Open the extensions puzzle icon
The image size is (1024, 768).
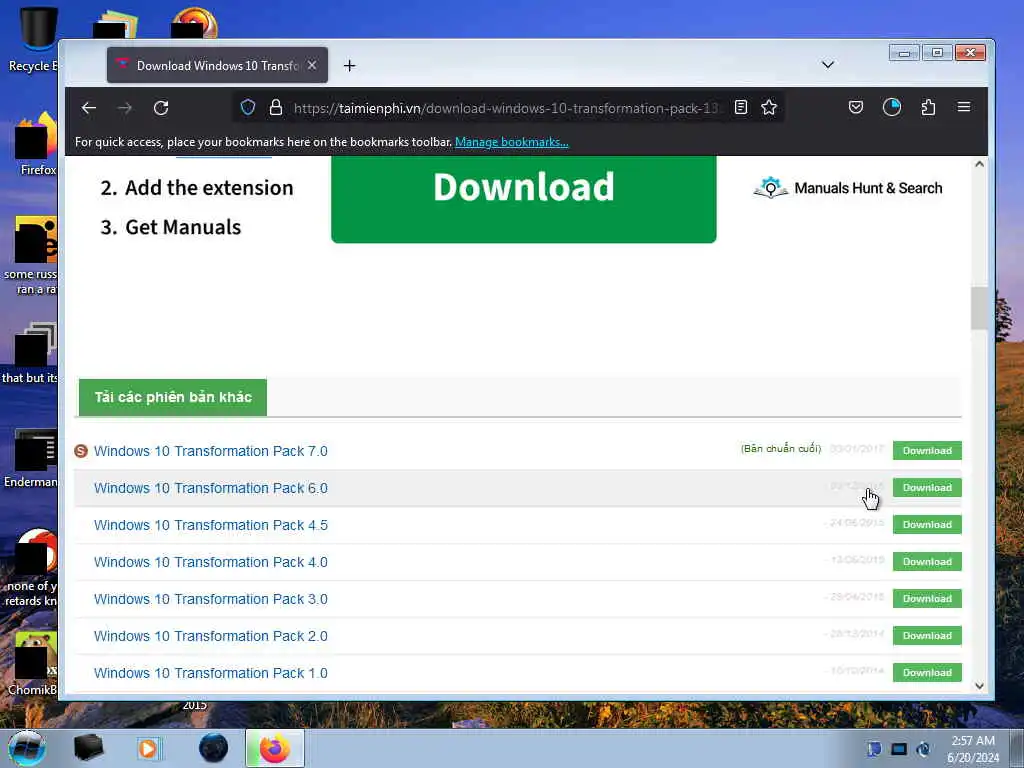click(928, 107)
